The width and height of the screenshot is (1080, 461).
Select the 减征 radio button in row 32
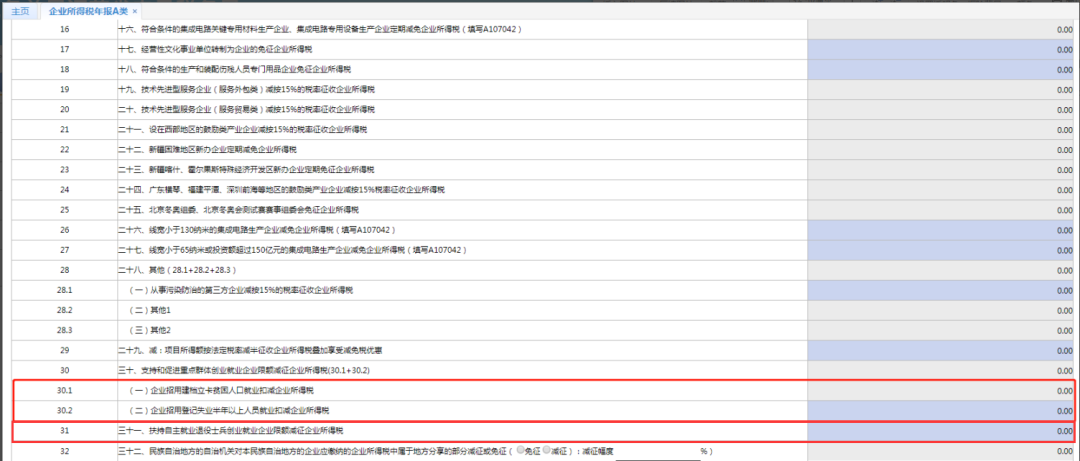click(546, 451)
